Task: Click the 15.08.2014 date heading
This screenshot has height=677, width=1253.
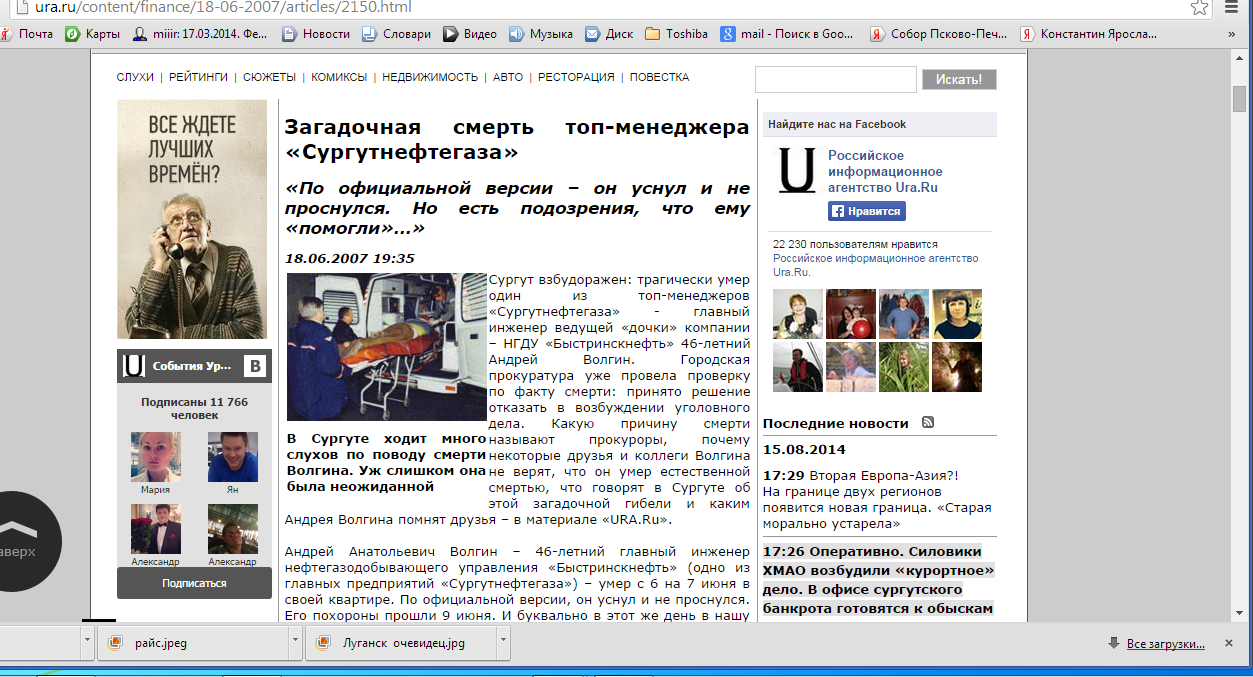Action: (x=804, y=450)
